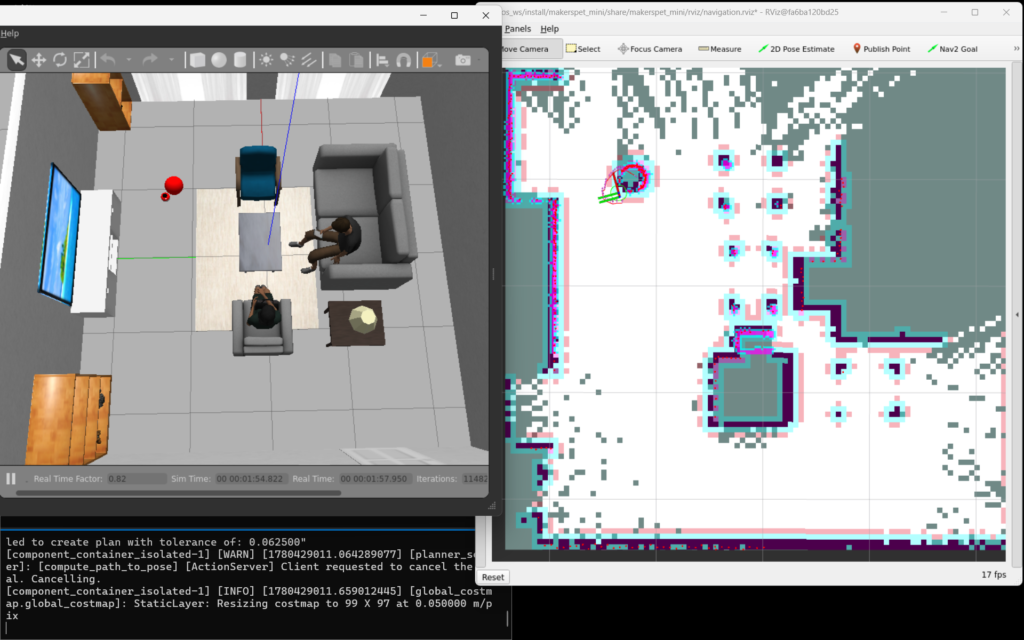Open the undo history dropdown arrow

129,60
